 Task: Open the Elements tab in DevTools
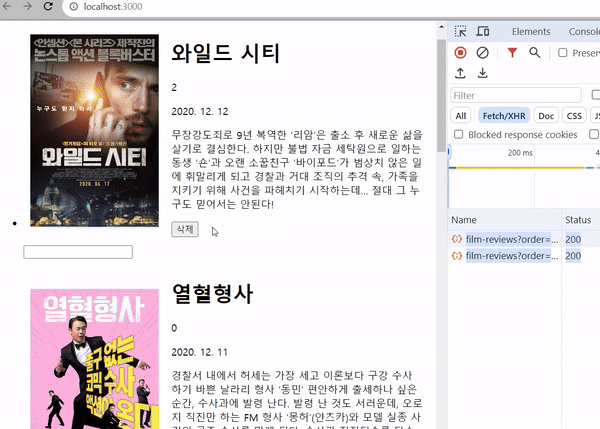(x=531, y=31)
